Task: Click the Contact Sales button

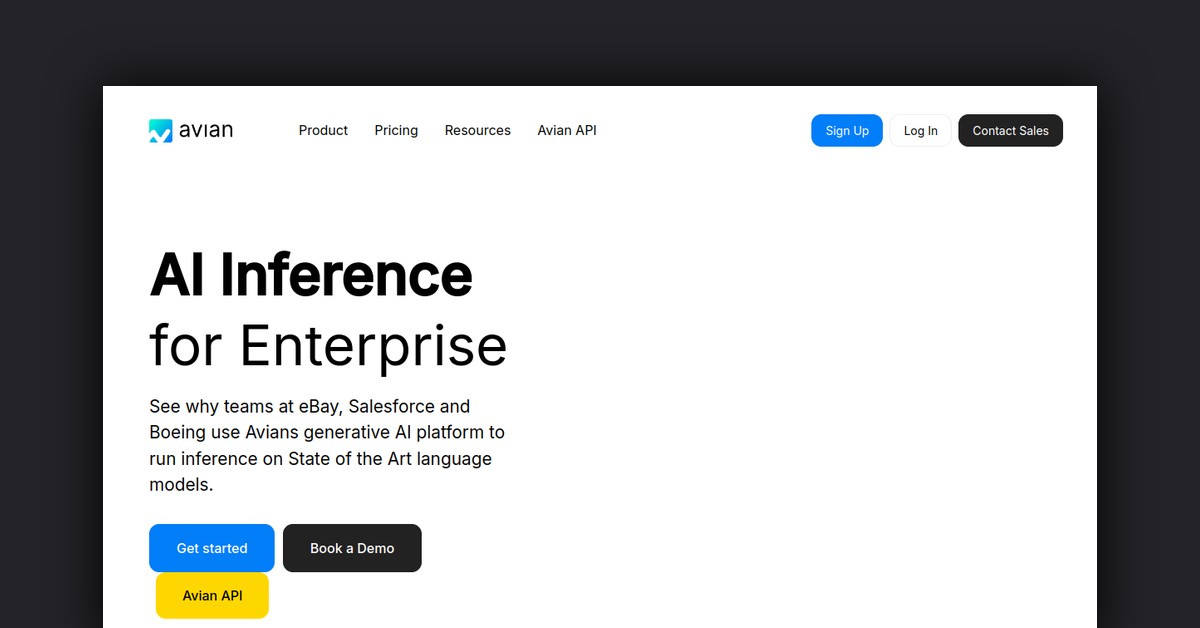Action: point(1010,131)
